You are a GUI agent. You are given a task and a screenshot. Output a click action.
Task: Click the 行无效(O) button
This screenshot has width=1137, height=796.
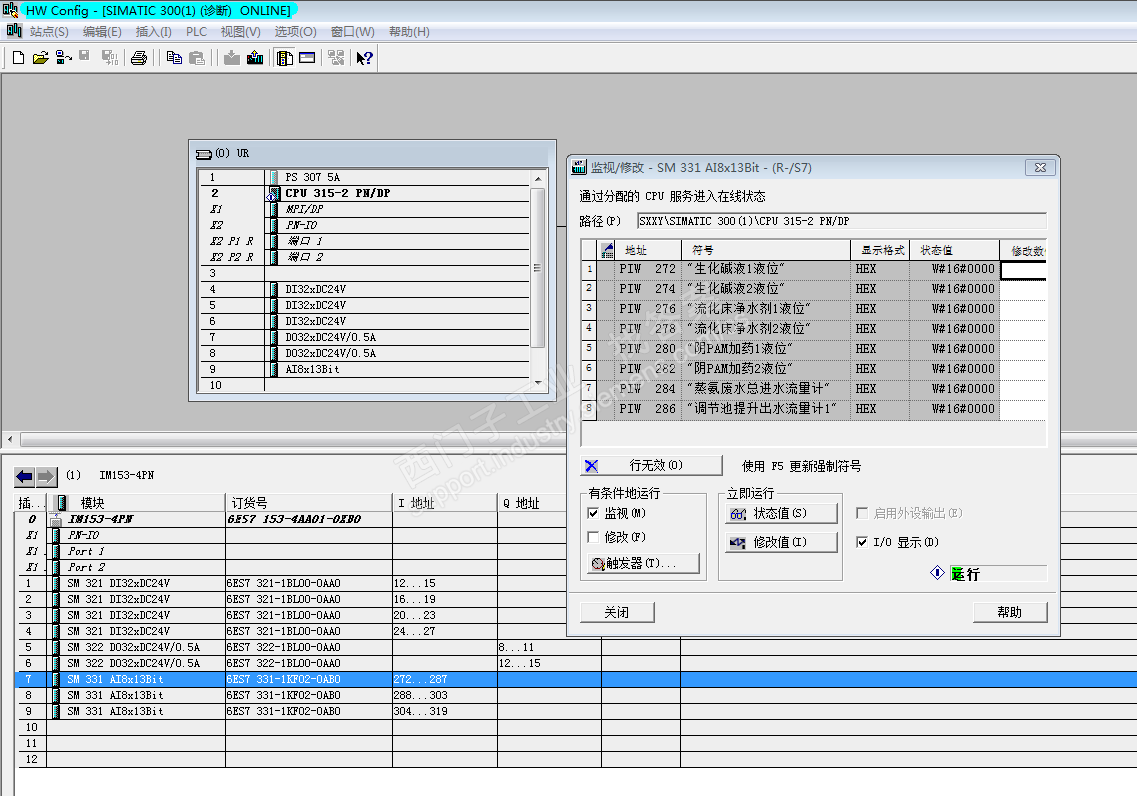click(x=651, y=465)
